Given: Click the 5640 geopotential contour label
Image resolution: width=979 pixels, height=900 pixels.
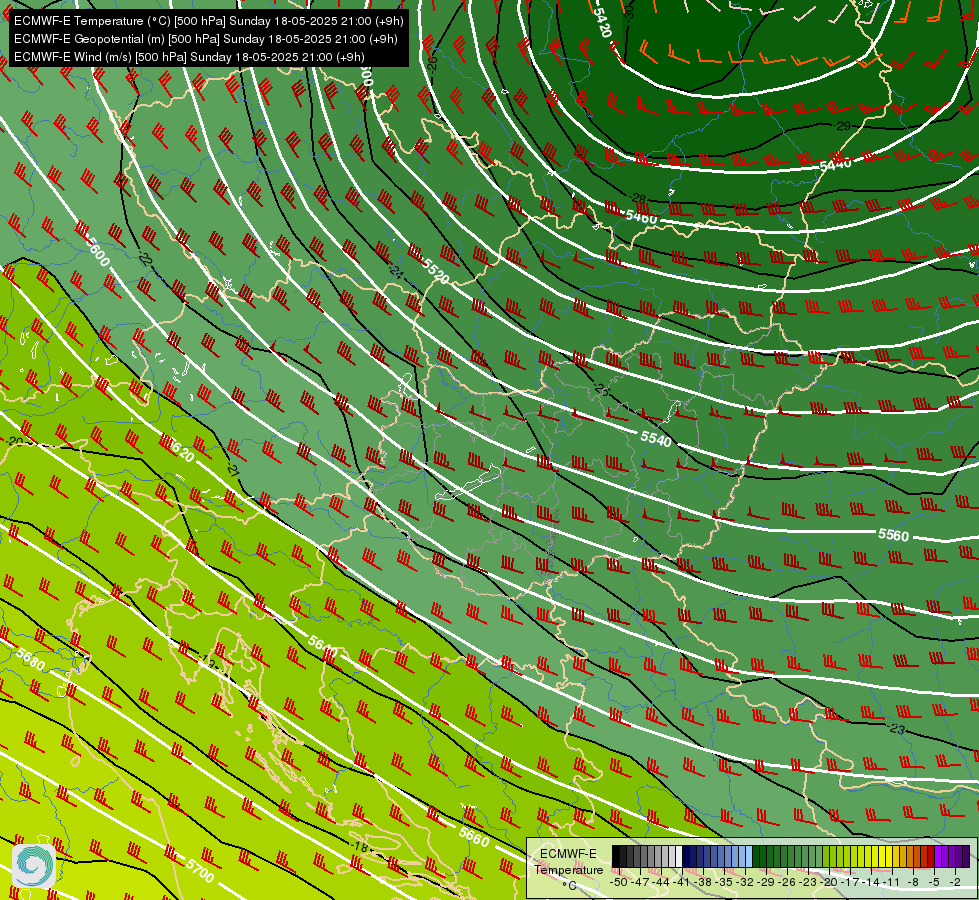Looking at the screenshot, I should tap(323, 646).
